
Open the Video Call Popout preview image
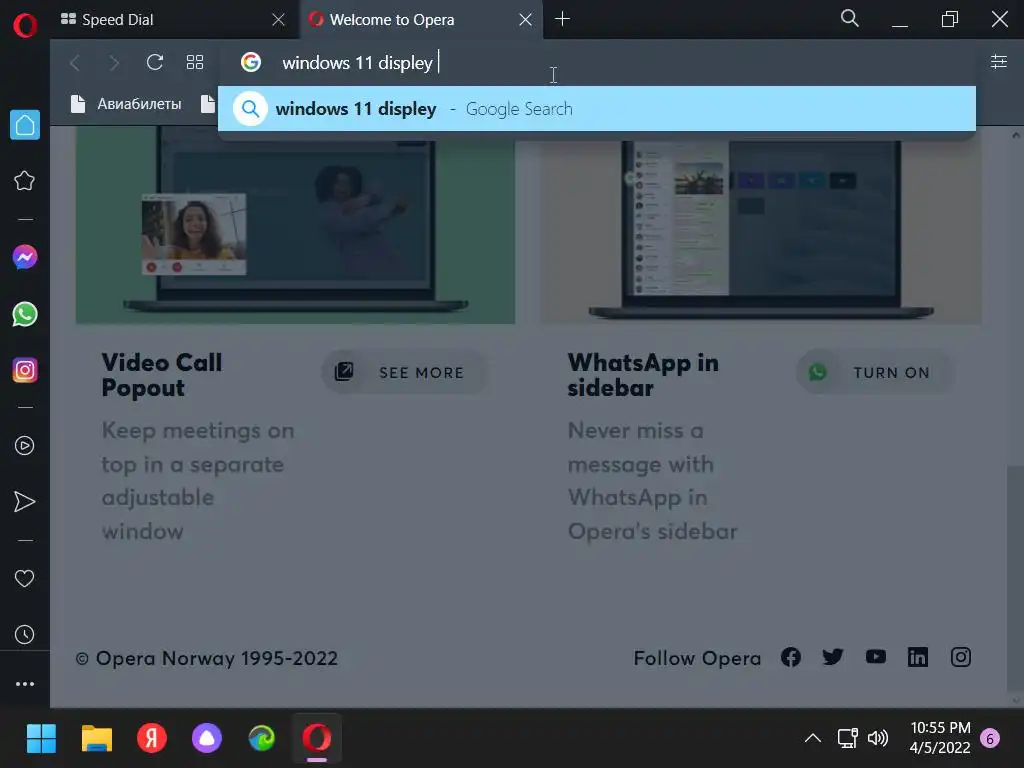click(295, 225)
